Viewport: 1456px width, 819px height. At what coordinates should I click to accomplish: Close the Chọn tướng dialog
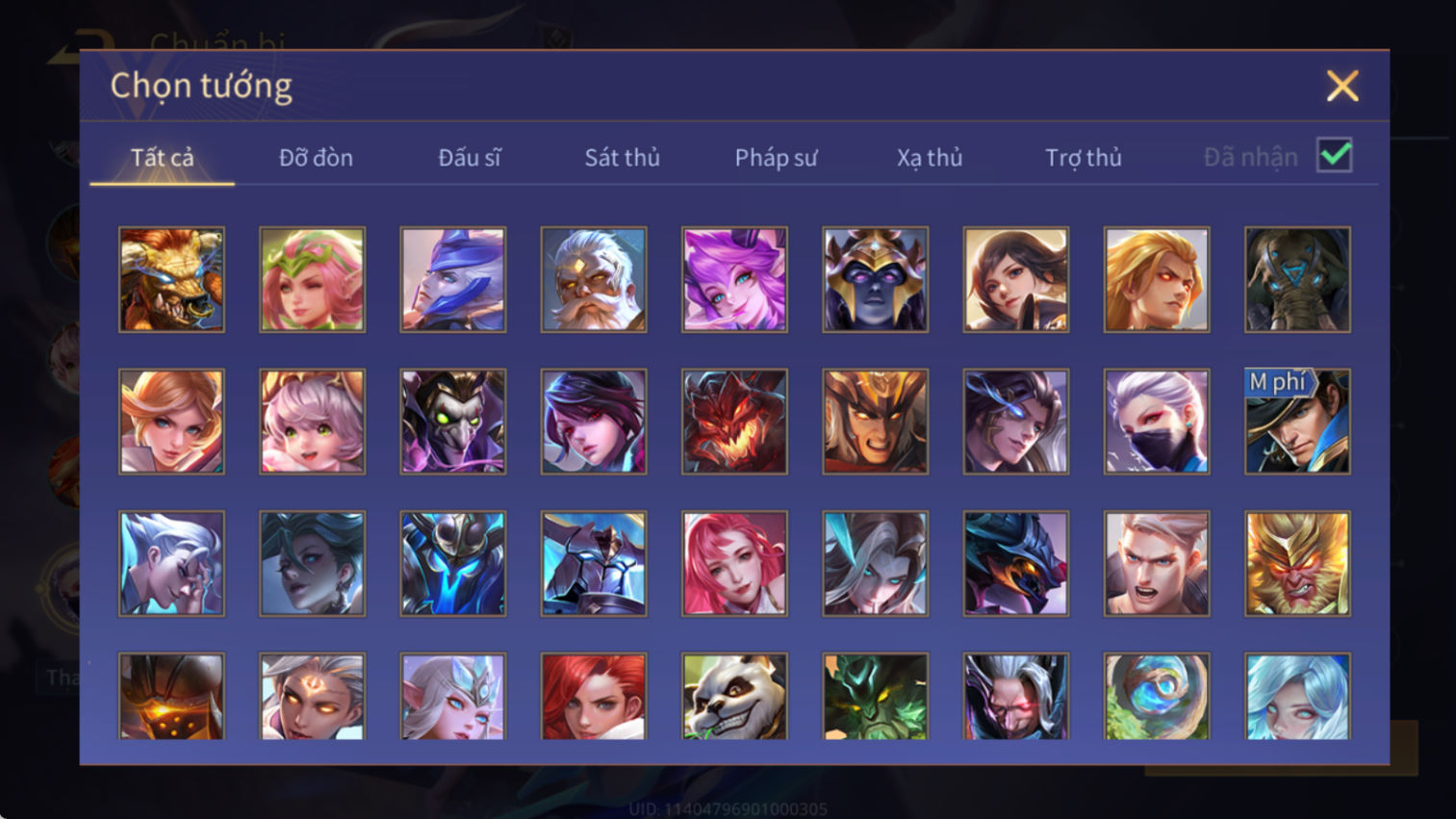click(1342, 86)
